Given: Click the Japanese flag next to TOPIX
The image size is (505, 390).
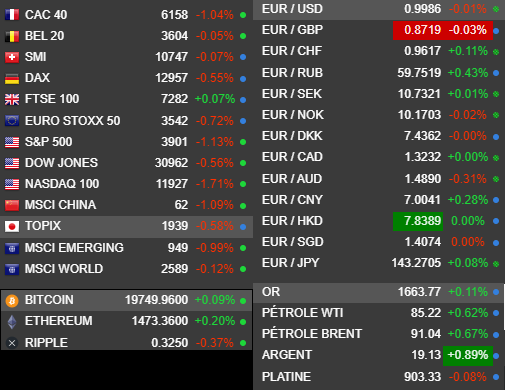Looking at the screenshot, I should click(x=12, y=226).
